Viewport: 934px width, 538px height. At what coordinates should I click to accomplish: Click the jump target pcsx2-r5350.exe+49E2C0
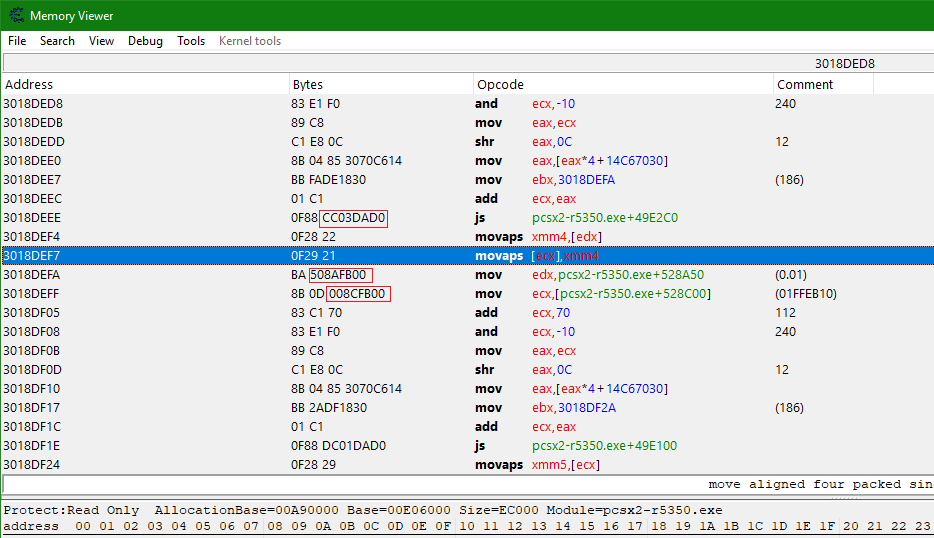[x=605, y=218]
